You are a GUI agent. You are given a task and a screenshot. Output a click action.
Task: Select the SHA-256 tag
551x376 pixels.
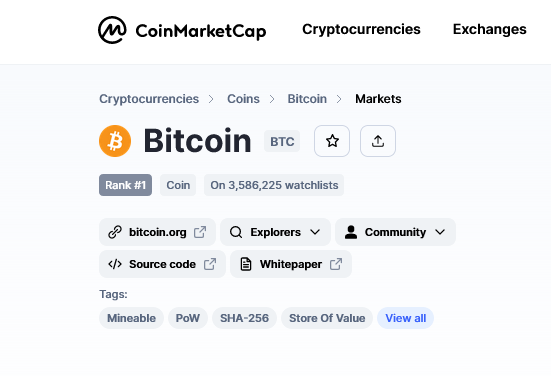pyautogui.click(x=244, y=318)
